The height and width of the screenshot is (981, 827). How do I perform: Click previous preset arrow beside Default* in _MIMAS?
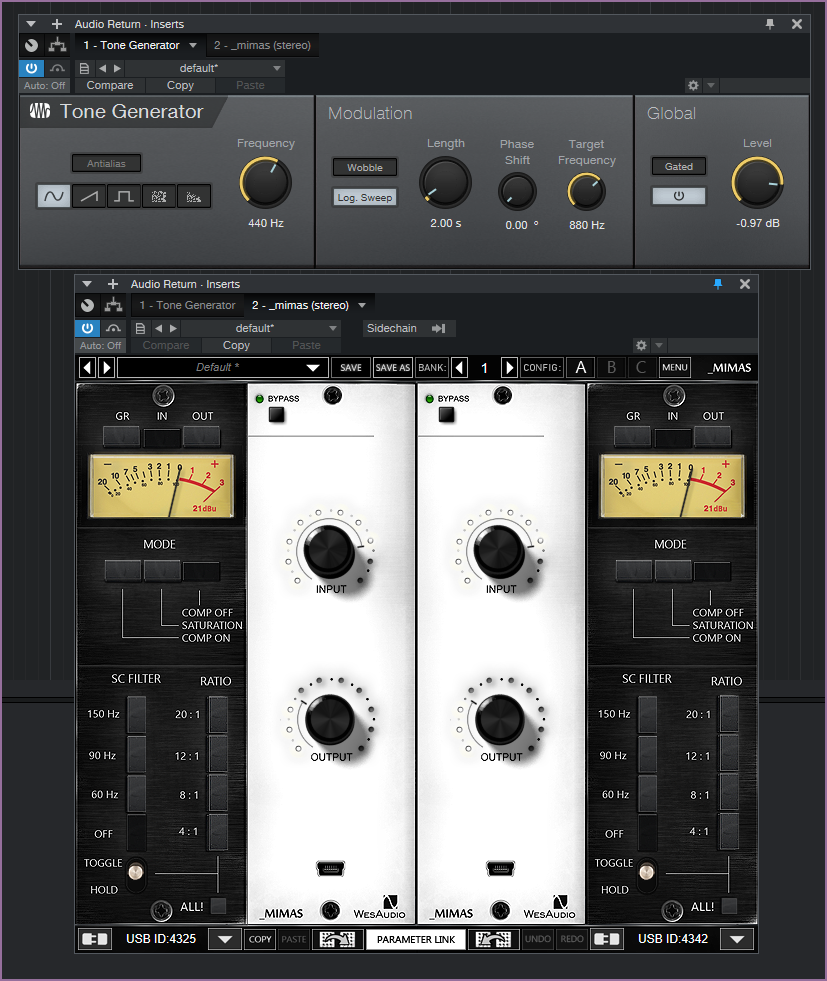click(88, 367)
